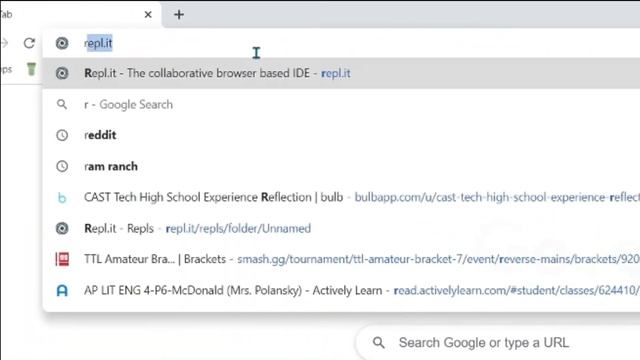The image size is (640, 360).
Task: Click the smash.gg tournament URL
Action: (438, 259)
